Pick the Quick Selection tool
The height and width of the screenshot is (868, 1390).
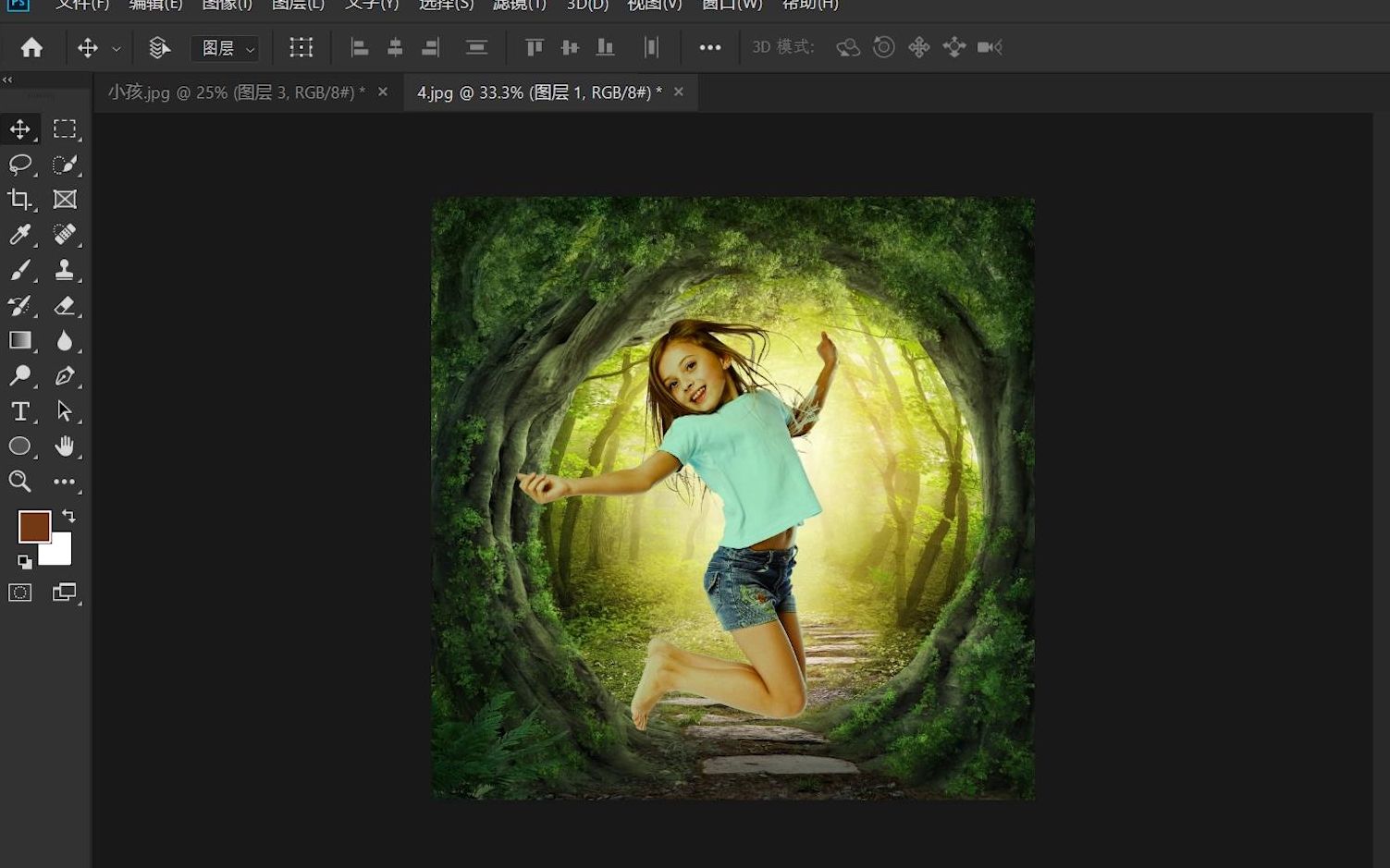click(65, 165)
